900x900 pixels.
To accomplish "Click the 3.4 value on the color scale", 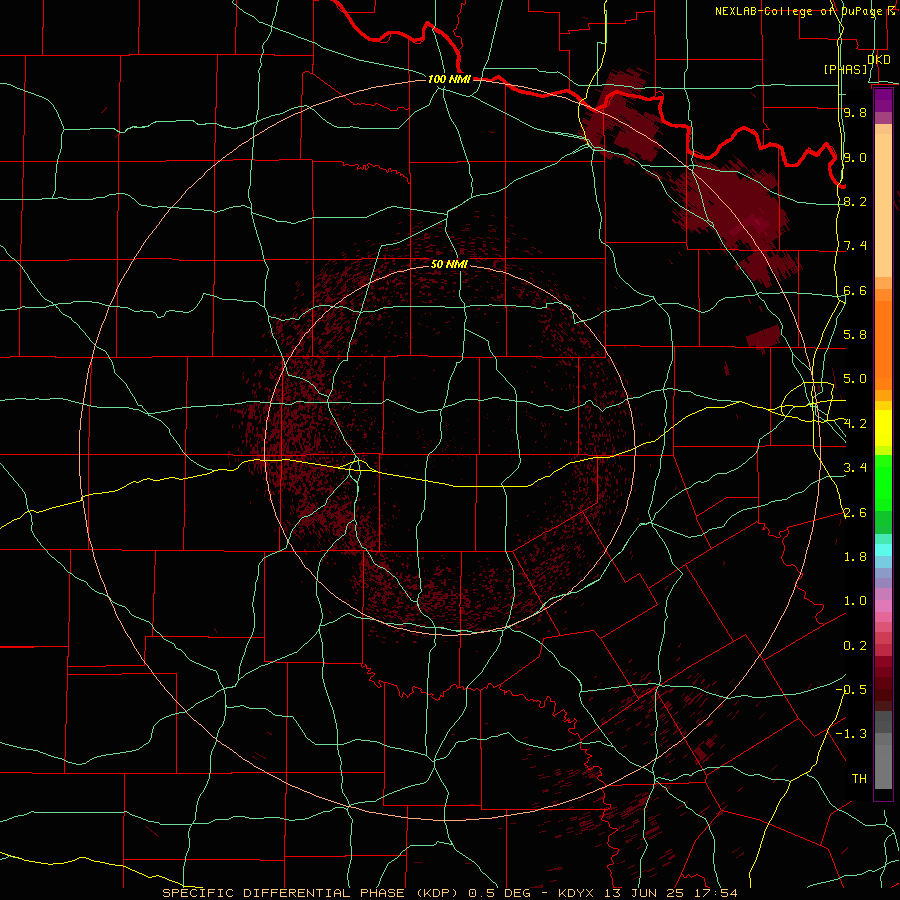I will click(855, 468).
